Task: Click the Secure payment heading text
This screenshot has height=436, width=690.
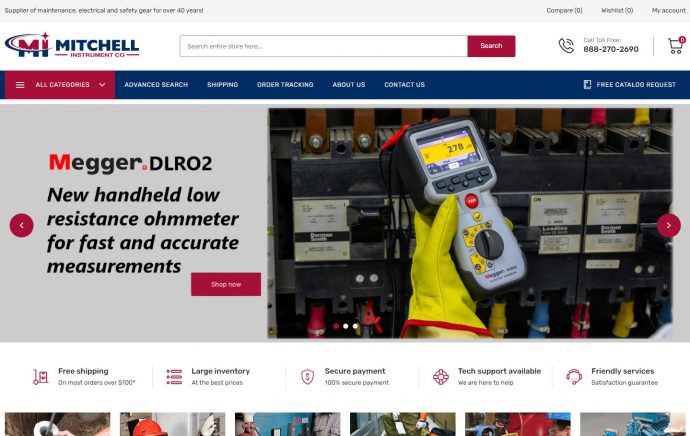Action: (x=355, y=371)
